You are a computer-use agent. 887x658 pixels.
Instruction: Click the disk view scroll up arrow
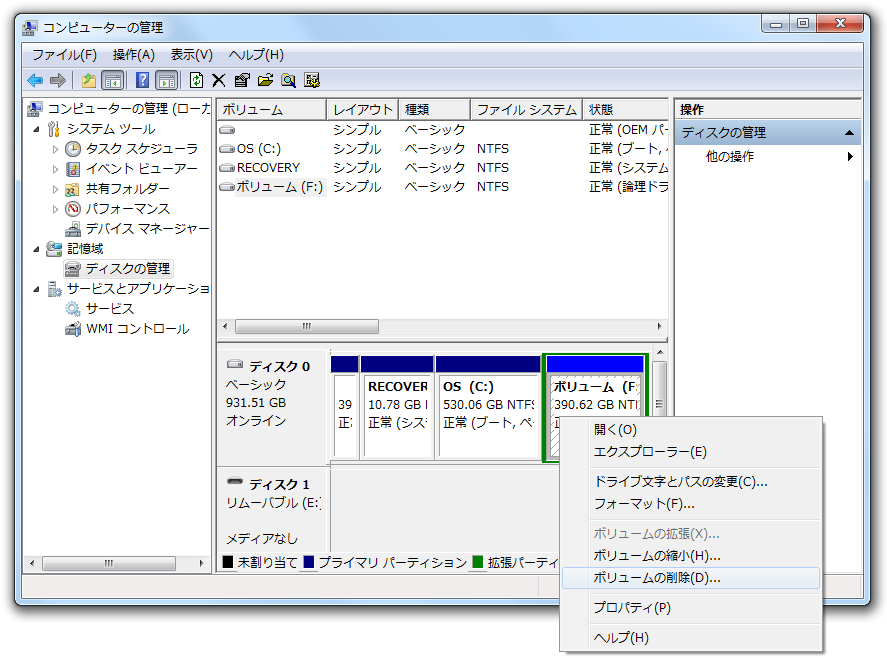(660, 352)
